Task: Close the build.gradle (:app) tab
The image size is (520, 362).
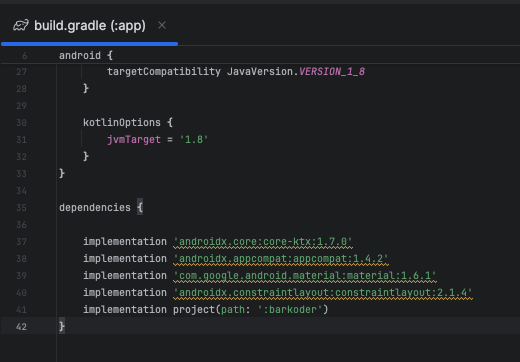Action: 162,25
